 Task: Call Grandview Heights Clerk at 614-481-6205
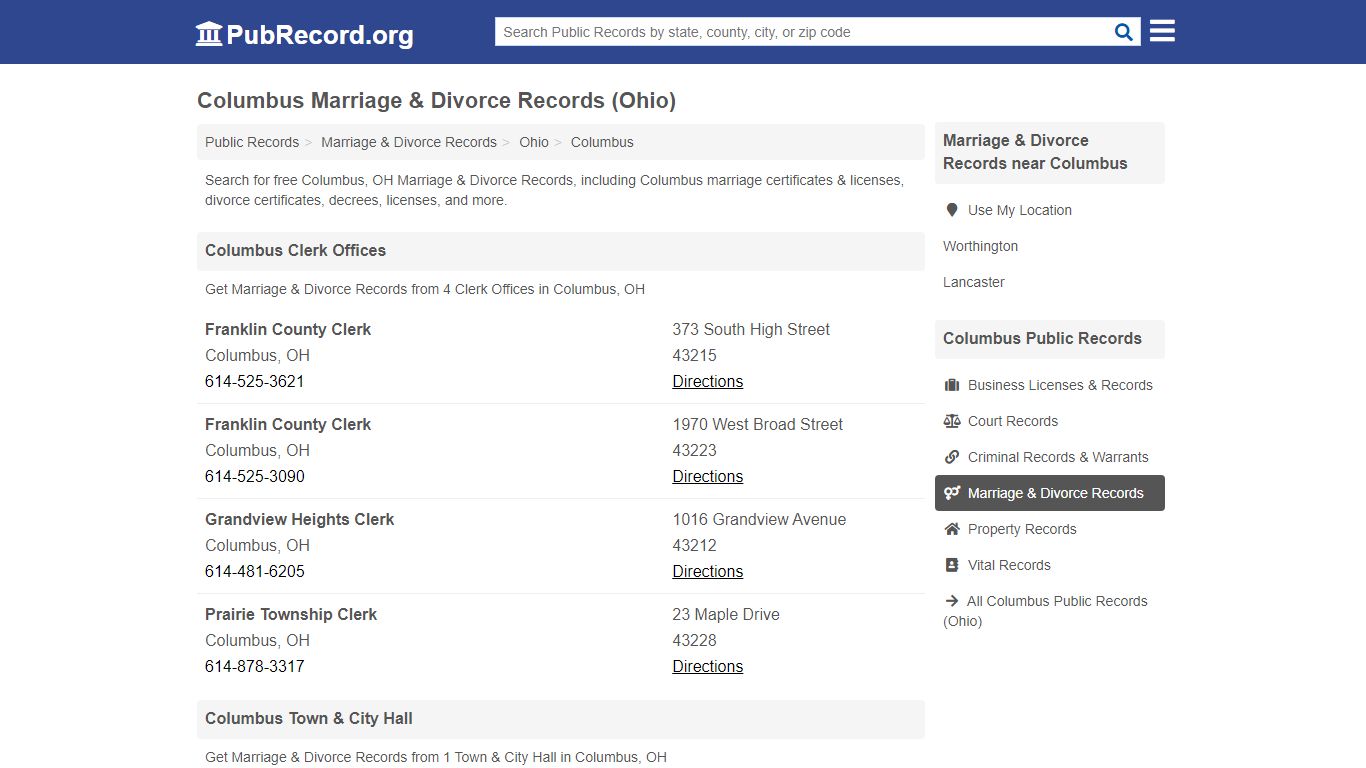[x=255, y=571]
